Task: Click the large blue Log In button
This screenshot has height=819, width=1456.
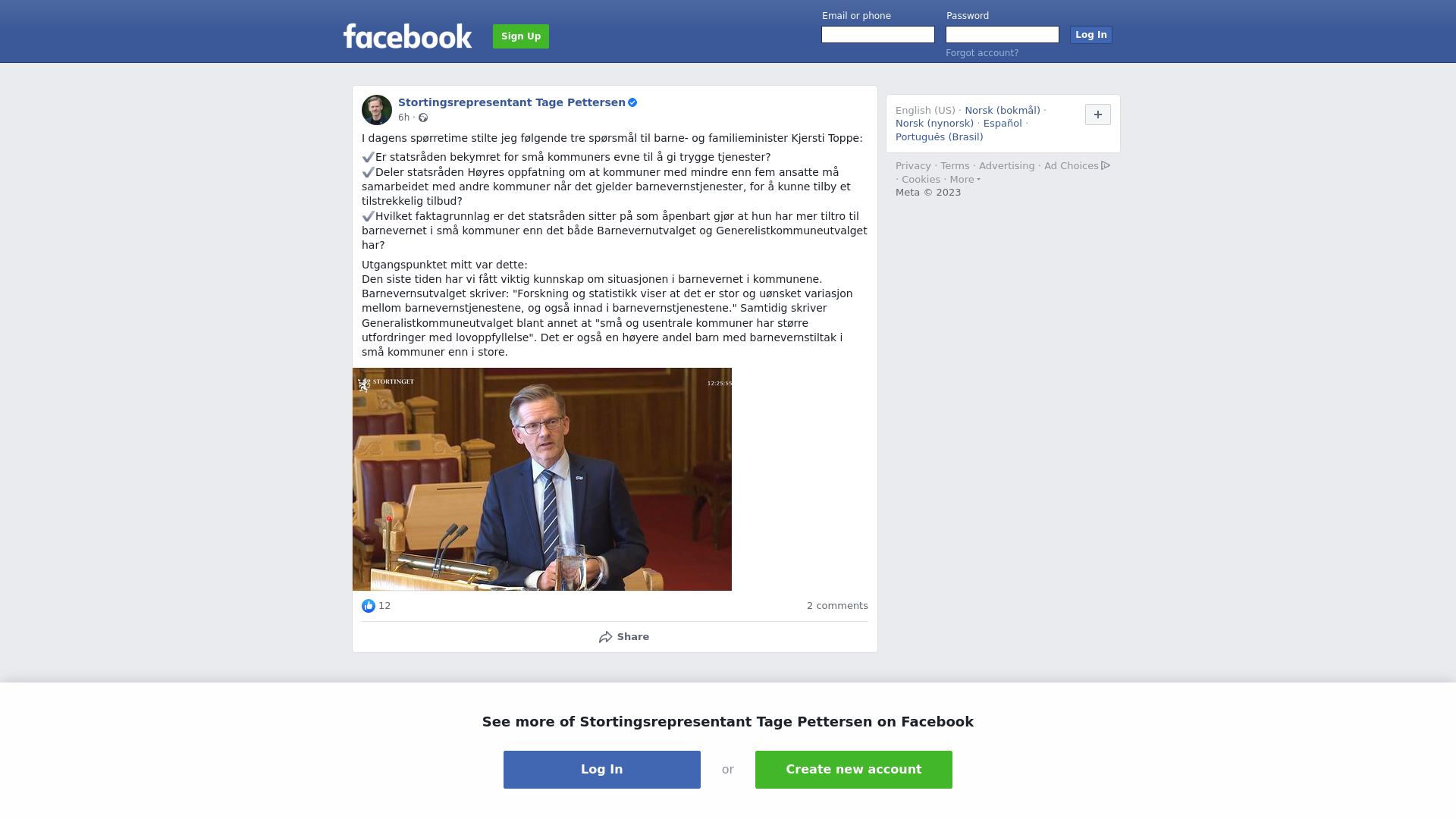Action: (602, 770)
